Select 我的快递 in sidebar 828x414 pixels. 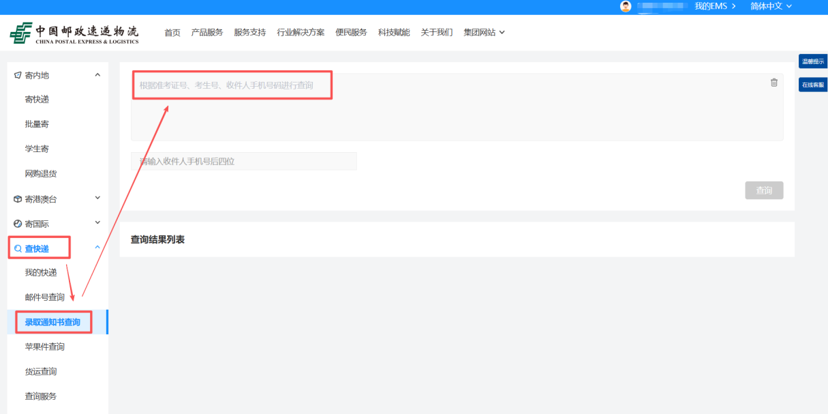(41, 273)
